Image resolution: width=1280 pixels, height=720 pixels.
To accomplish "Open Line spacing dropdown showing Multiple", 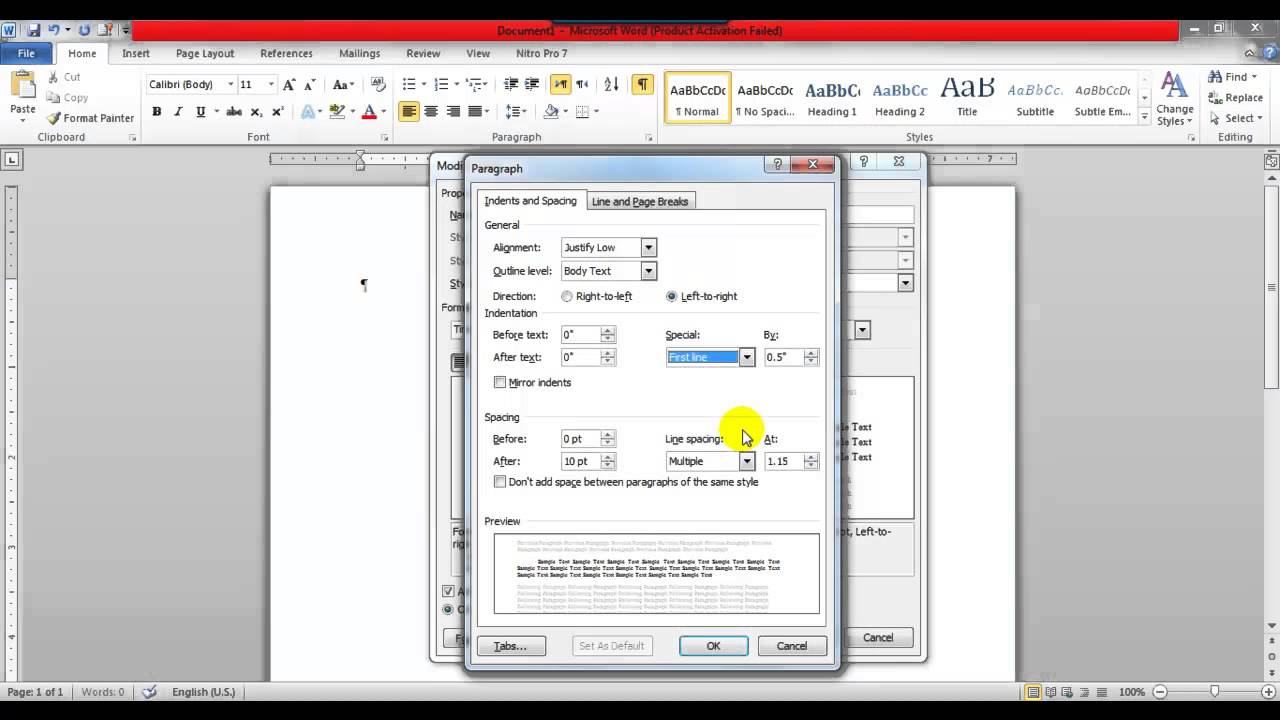I will (x=746, y=462).
